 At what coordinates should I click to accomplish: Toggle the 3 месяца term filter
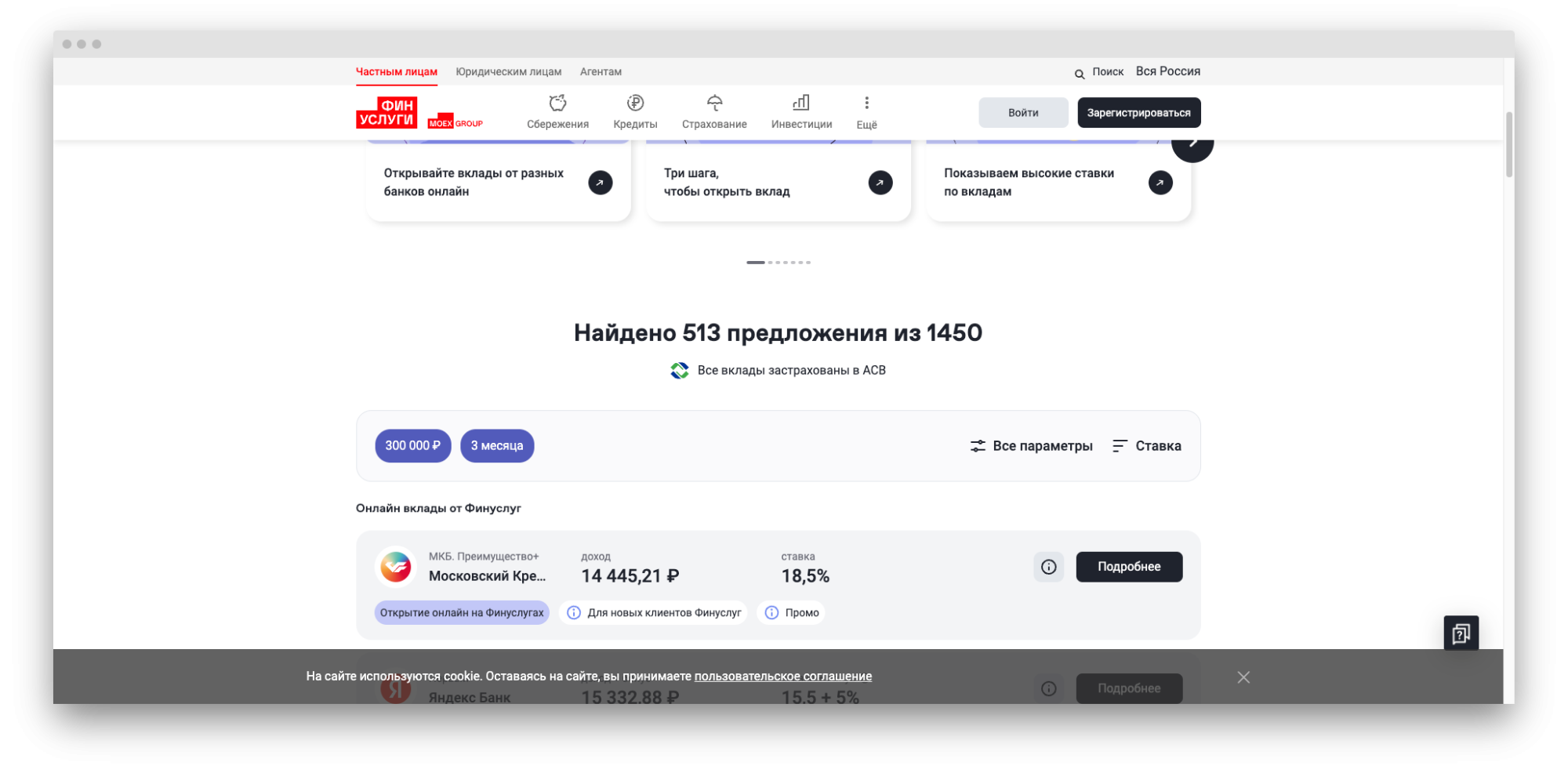(497, 445)
